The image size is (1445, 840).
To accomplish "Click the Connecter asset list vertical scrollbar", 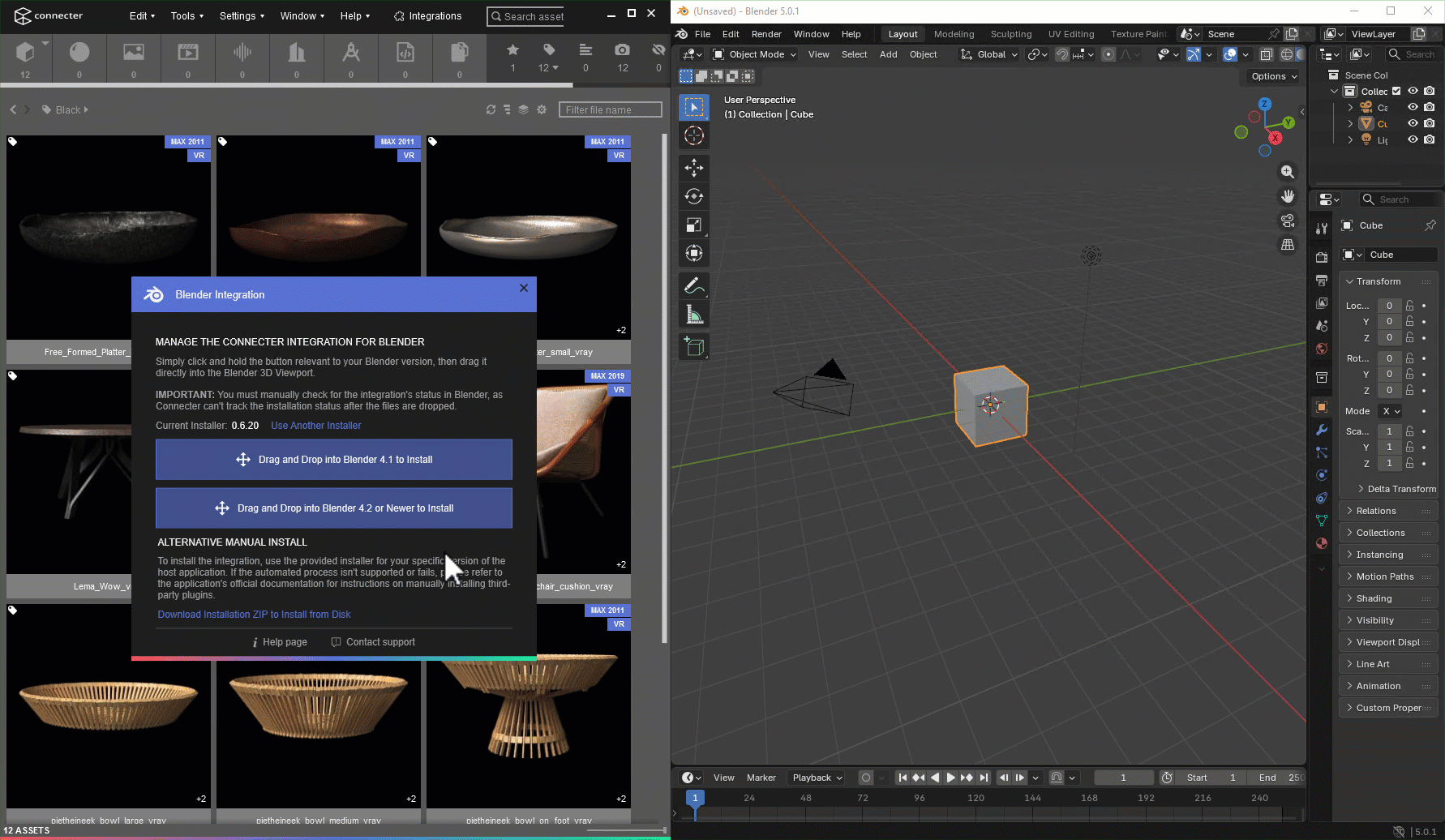I will tap(665, 389).
